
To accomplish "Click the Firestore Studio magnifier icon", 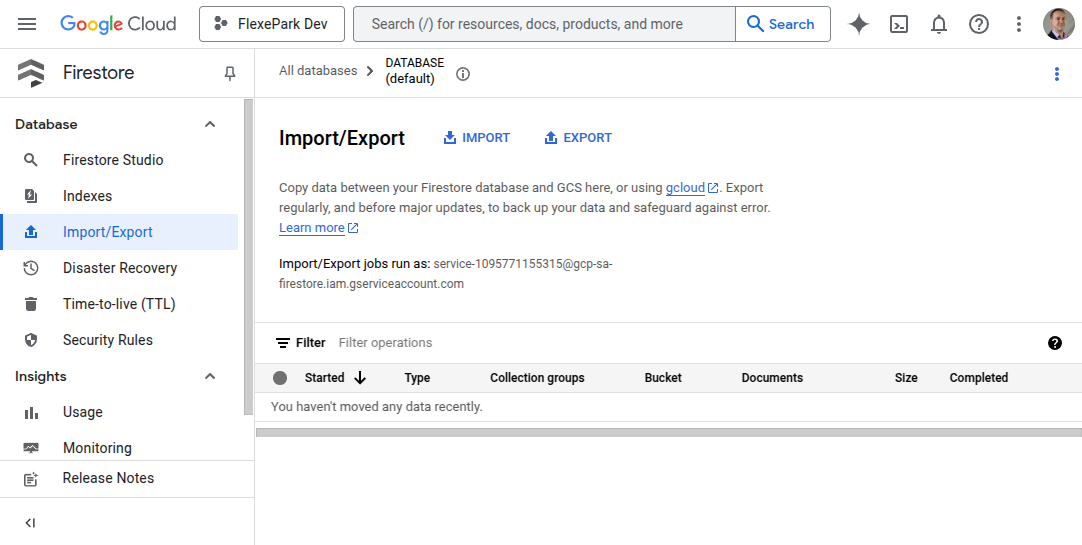I will pos(30,160).
